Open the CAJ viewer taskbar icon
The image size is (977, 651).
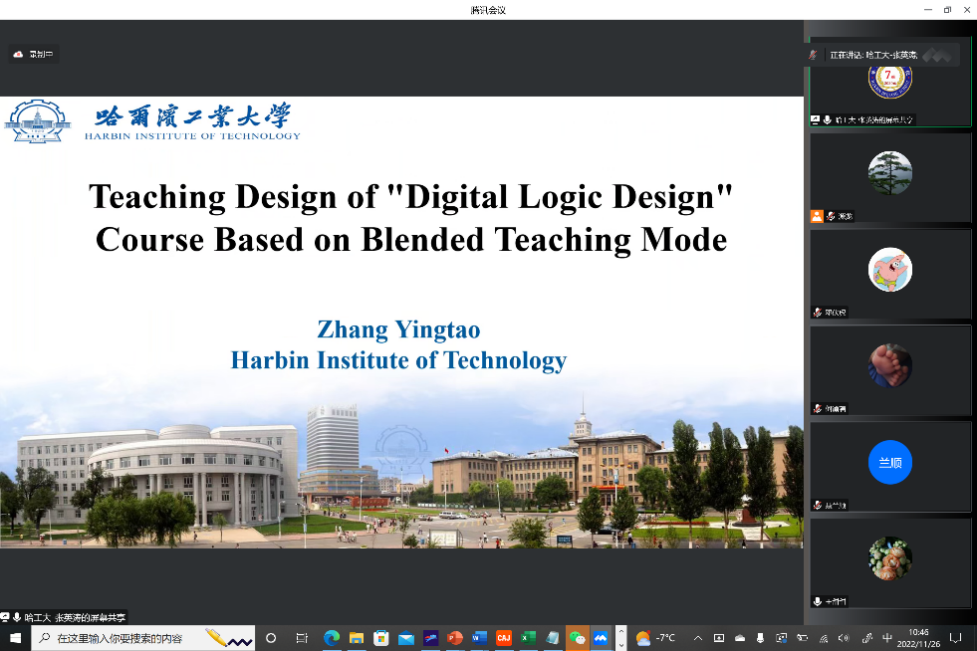click(503, 638)
